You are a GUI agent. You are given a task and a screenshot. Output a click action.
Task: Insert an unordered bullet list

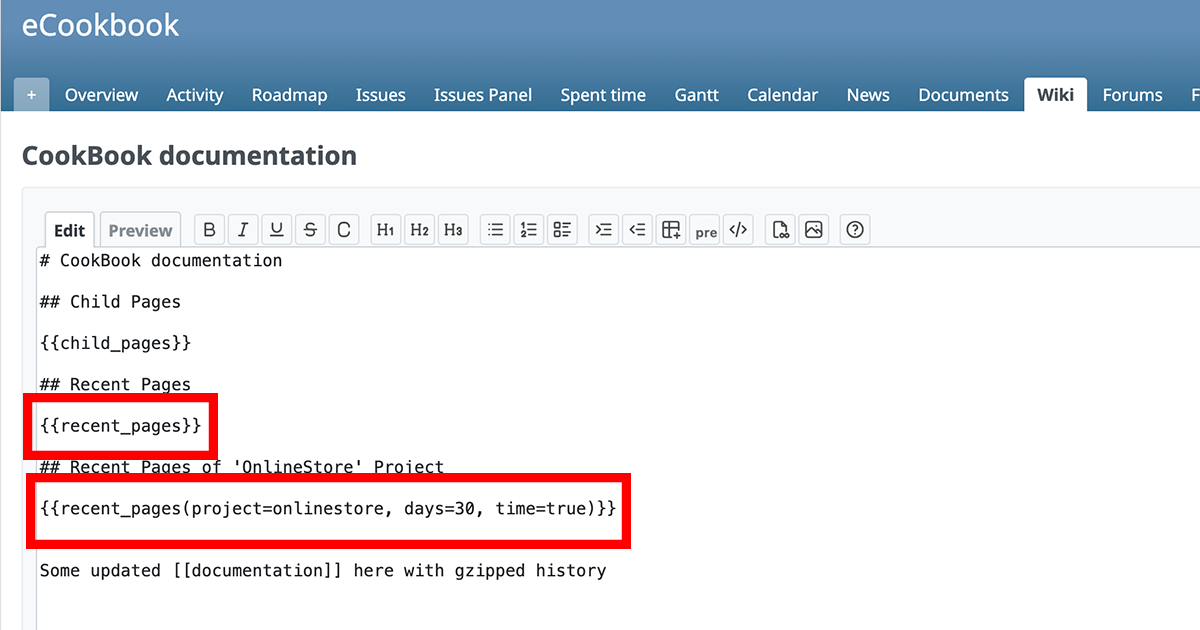495,229
